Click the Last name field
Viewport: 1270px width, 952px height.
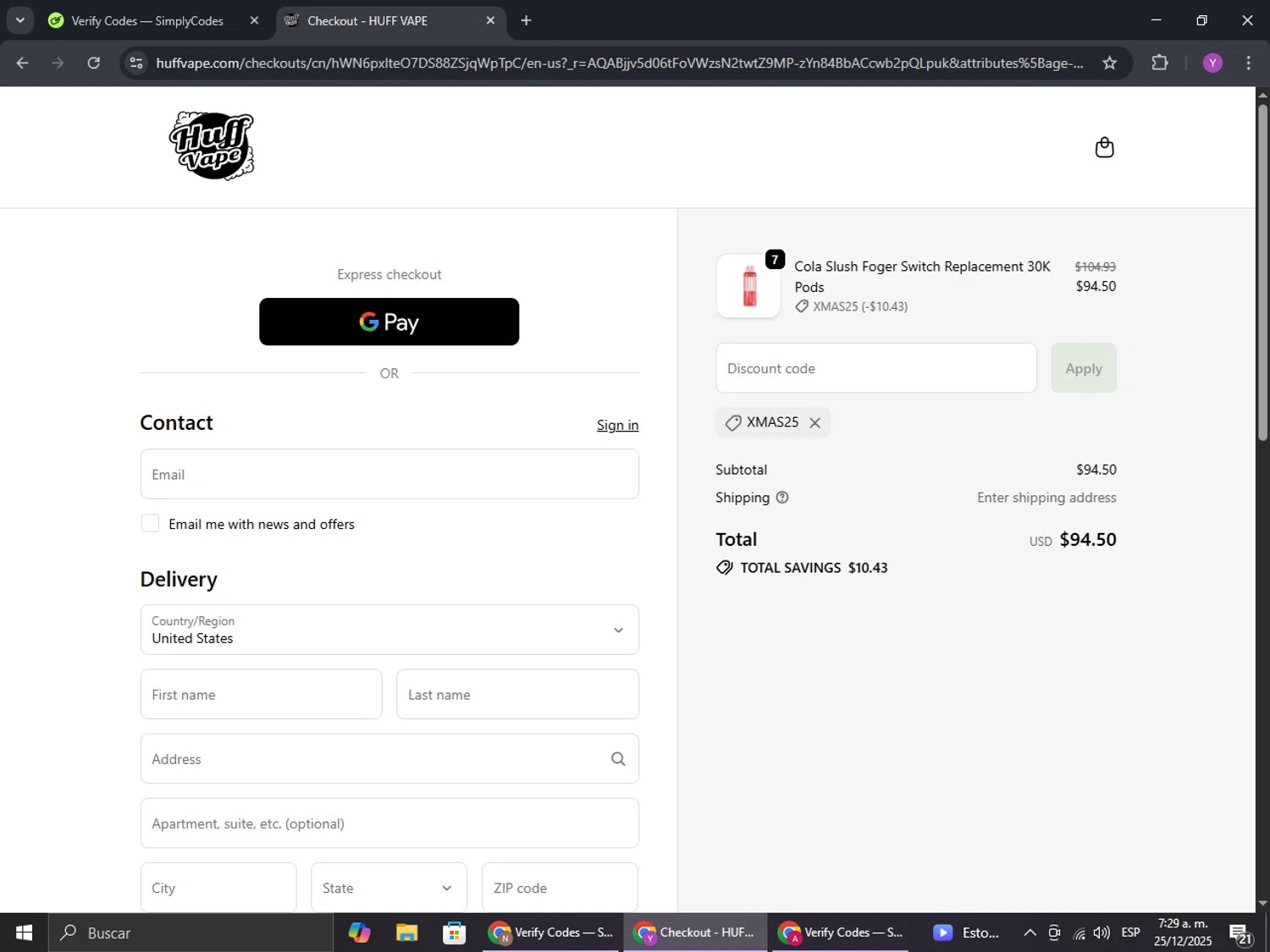(x=517, y=695)
